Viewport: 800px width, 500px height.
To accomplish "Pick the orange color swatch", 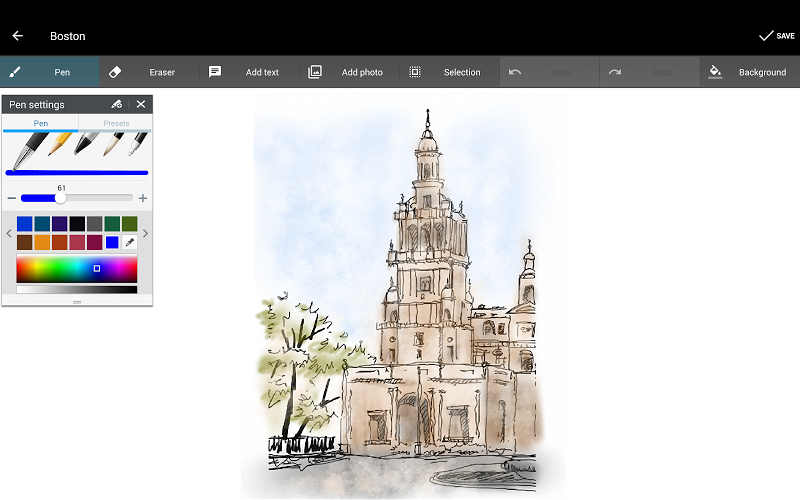I will point(42,242).
